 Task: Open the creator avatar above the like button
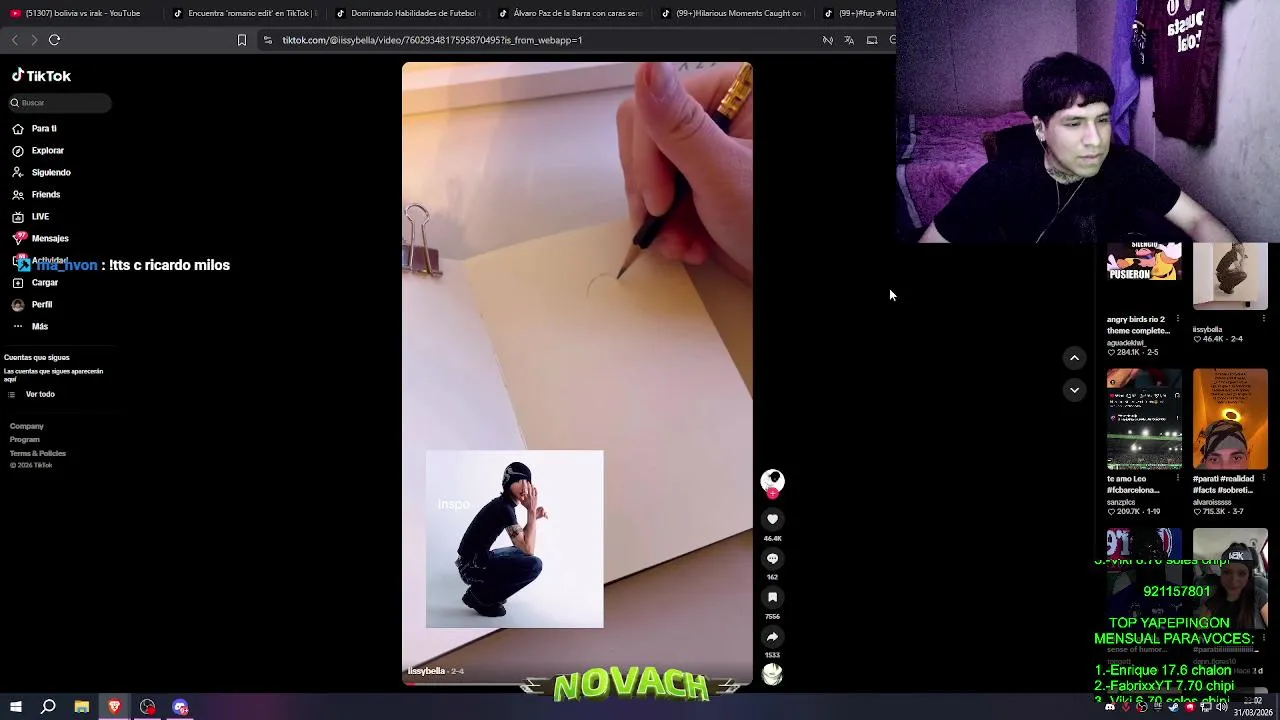tap(772, 481)
